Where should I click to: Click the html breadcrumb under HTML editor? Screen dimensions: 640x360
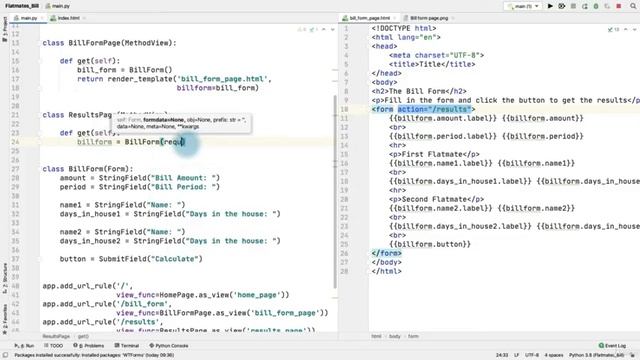pos(376,336)
